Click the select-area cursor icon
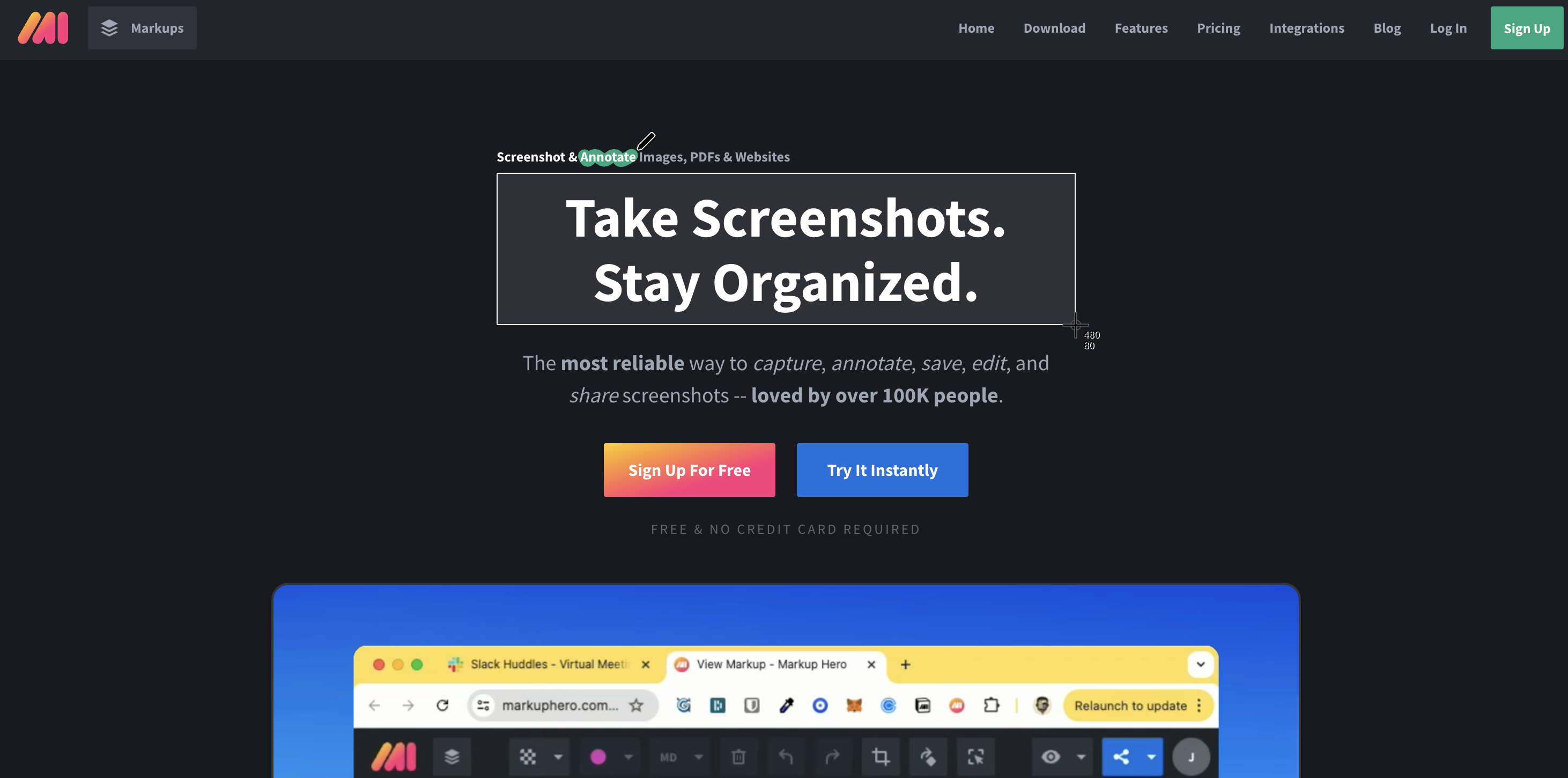Screen dimensions: 1568x778 coord(975,757)
